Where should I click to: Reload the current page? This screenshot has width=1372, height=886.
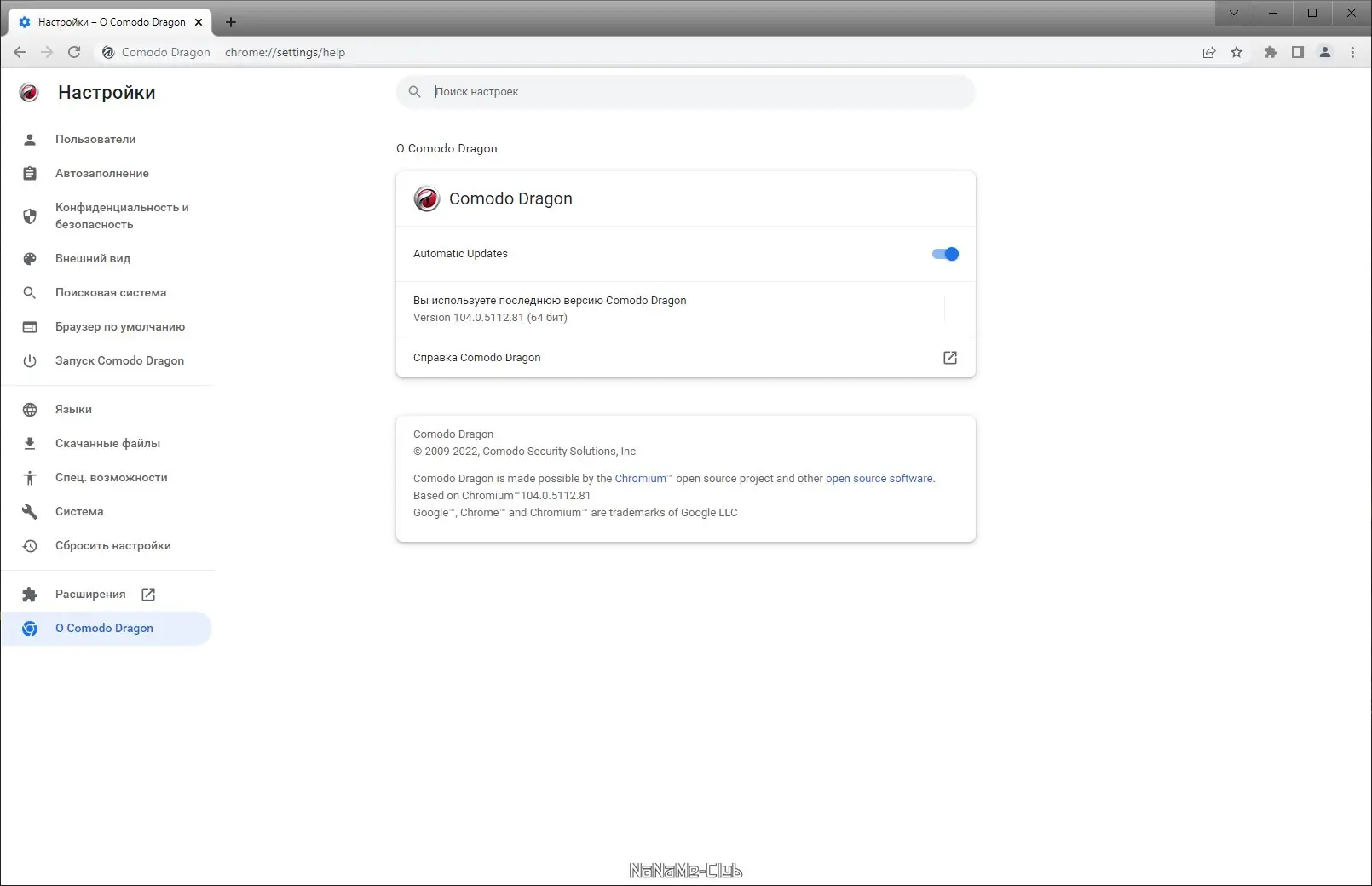[x=74, y=52]
